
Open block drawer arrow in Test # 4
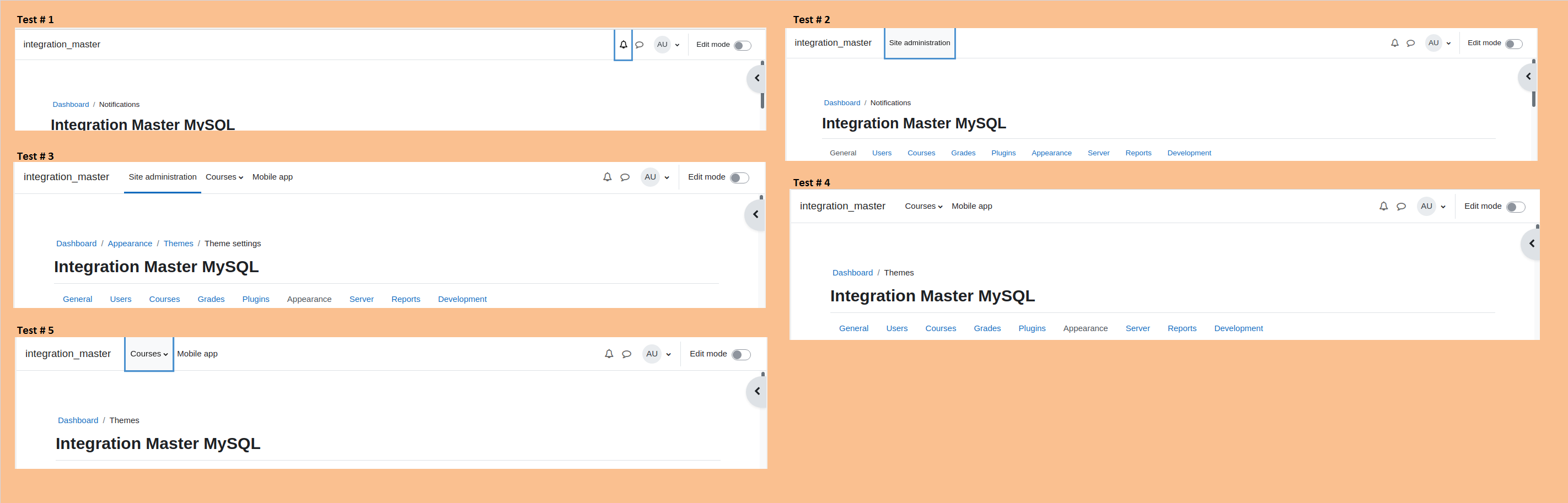[x=1532, y=244]
